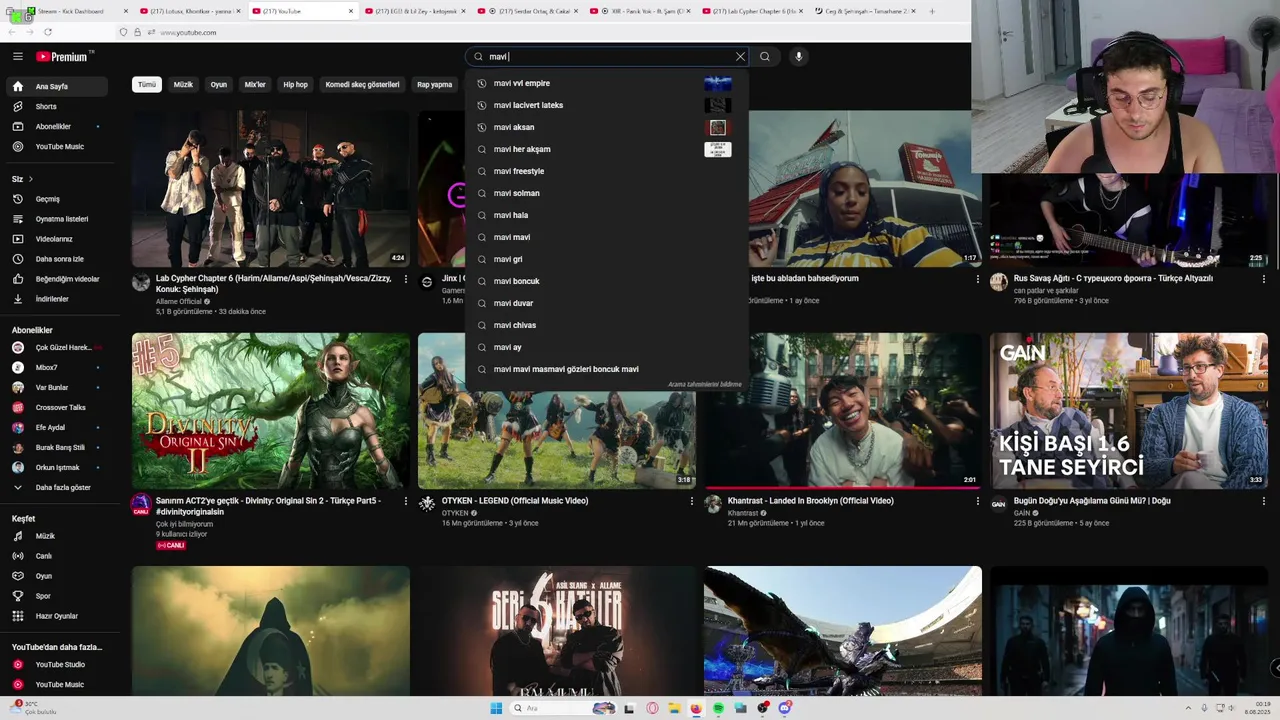Open YouTube Studio link
Image resolution: width=1280 pixels, height=720 pixels.
pyautogui.click(x=58, y=665)
